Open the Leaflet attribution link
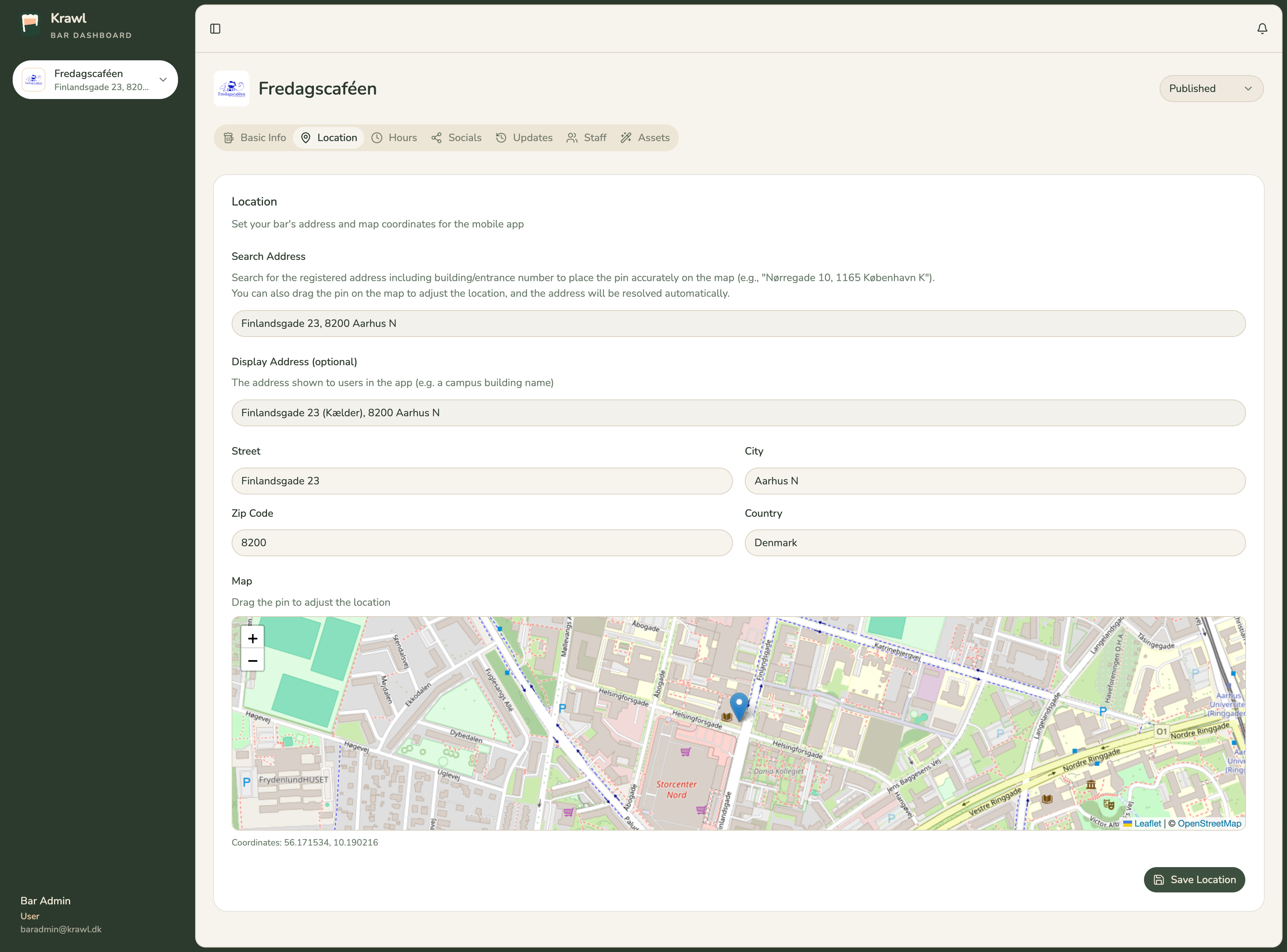This screenshot has height=952, width=1287. pyautogui.click(x=1143, y=824)
